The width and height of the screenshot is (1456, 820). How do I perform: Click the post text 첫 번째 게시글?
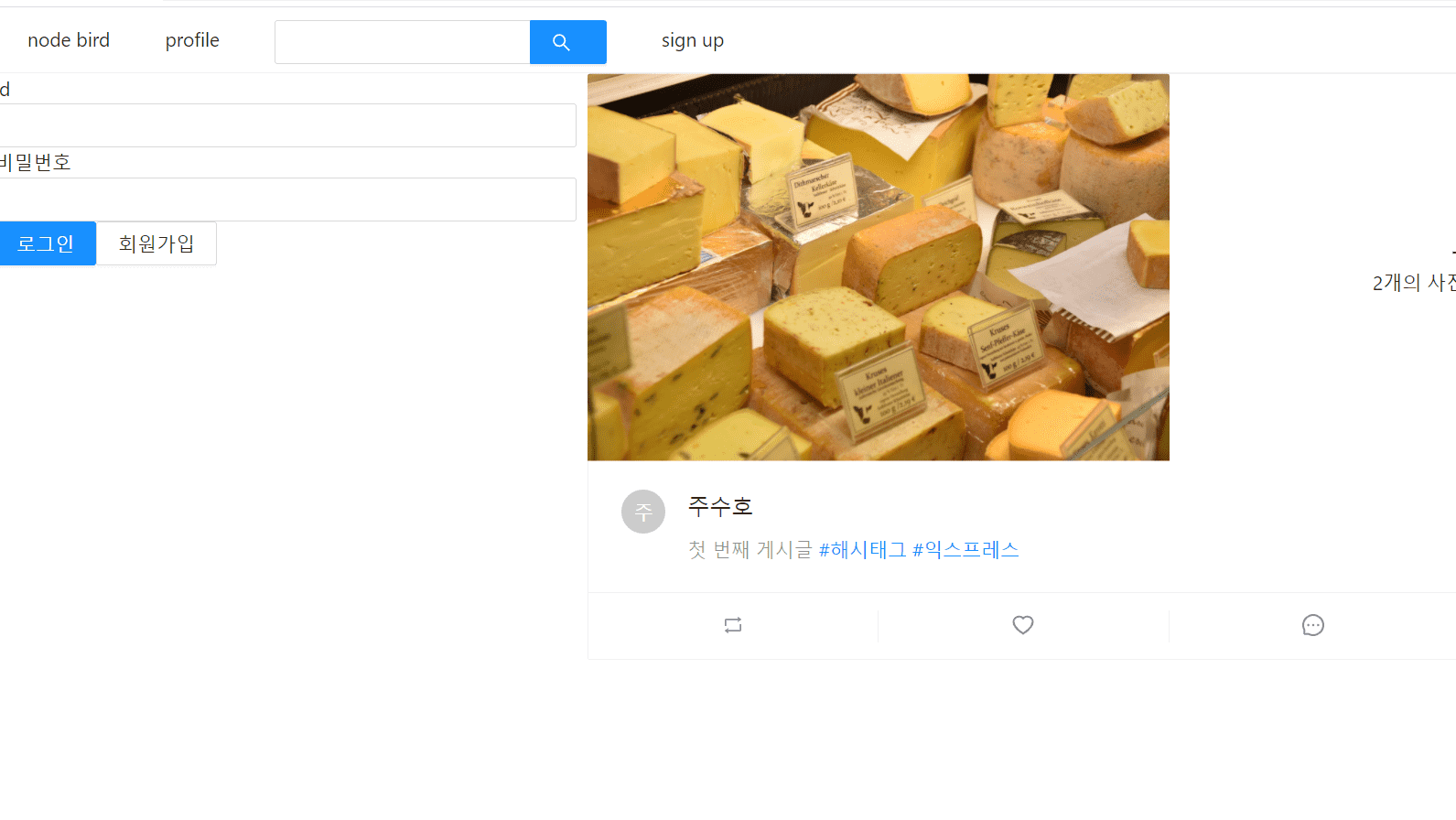(x=750, y=549)
